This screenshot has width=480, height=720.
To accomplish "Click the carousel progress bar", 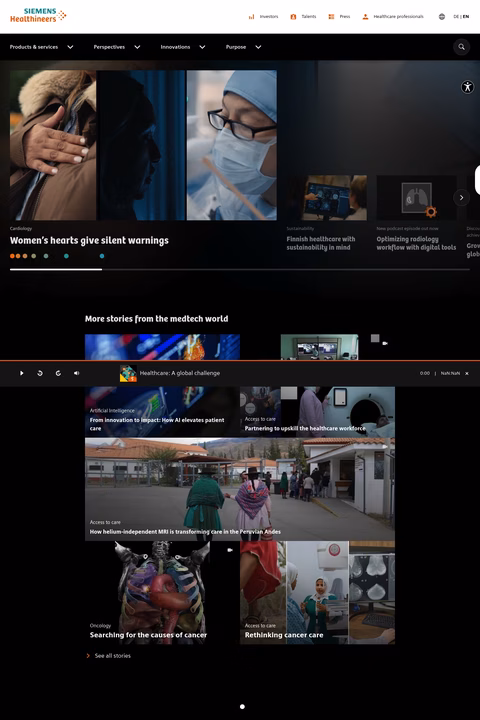I will pos(240,270).
